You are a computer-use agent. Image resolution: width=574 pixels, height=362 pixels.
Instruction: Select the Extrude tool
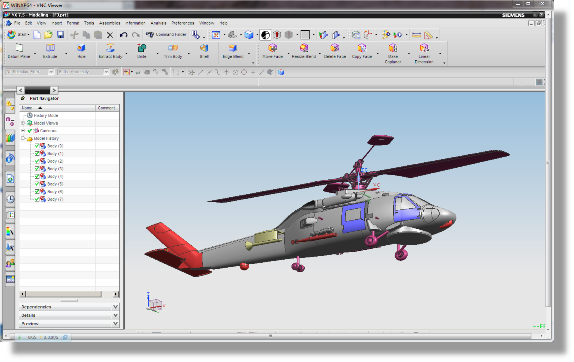pos(50,51)
